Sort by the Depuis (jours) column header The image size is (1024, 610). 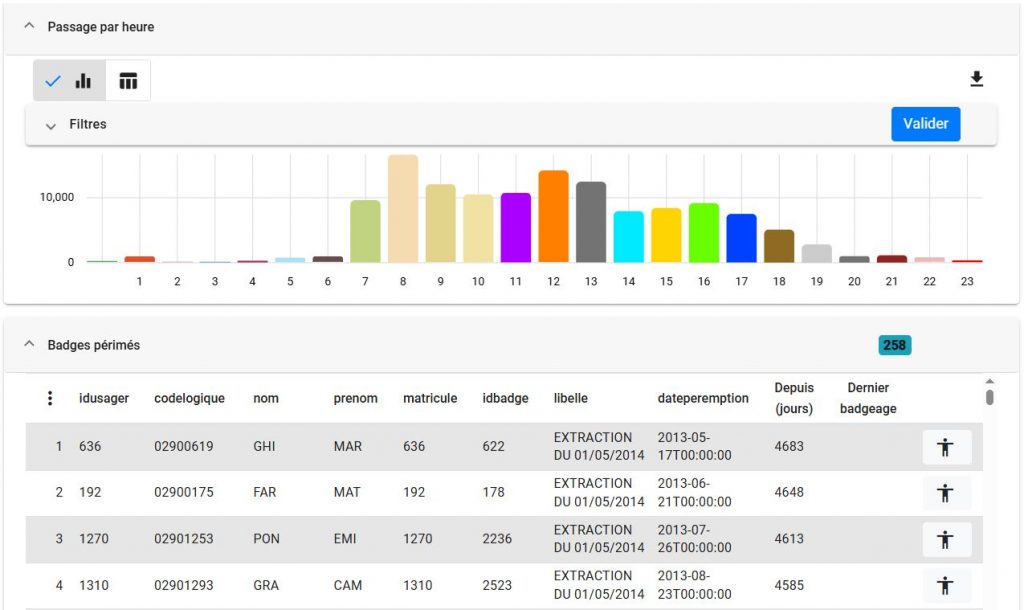tap(794, 398)
